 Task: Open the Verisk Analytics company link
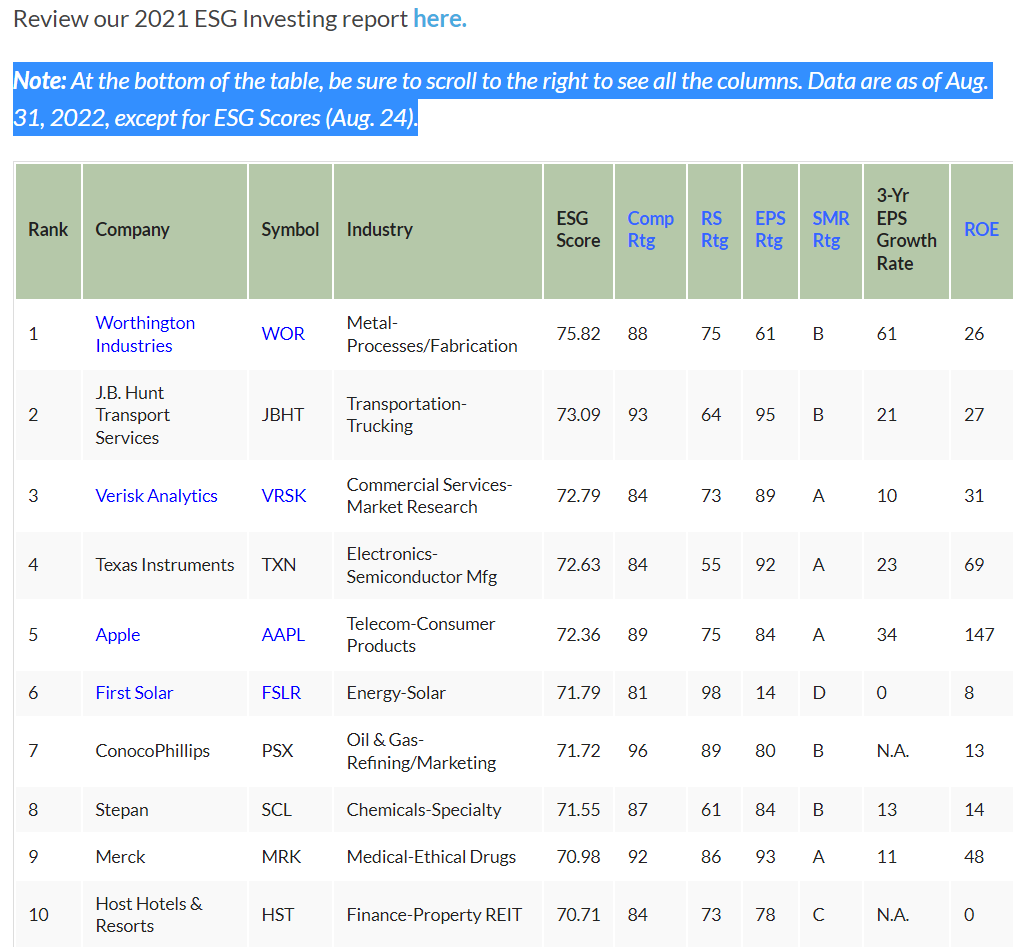pos(156,495)
